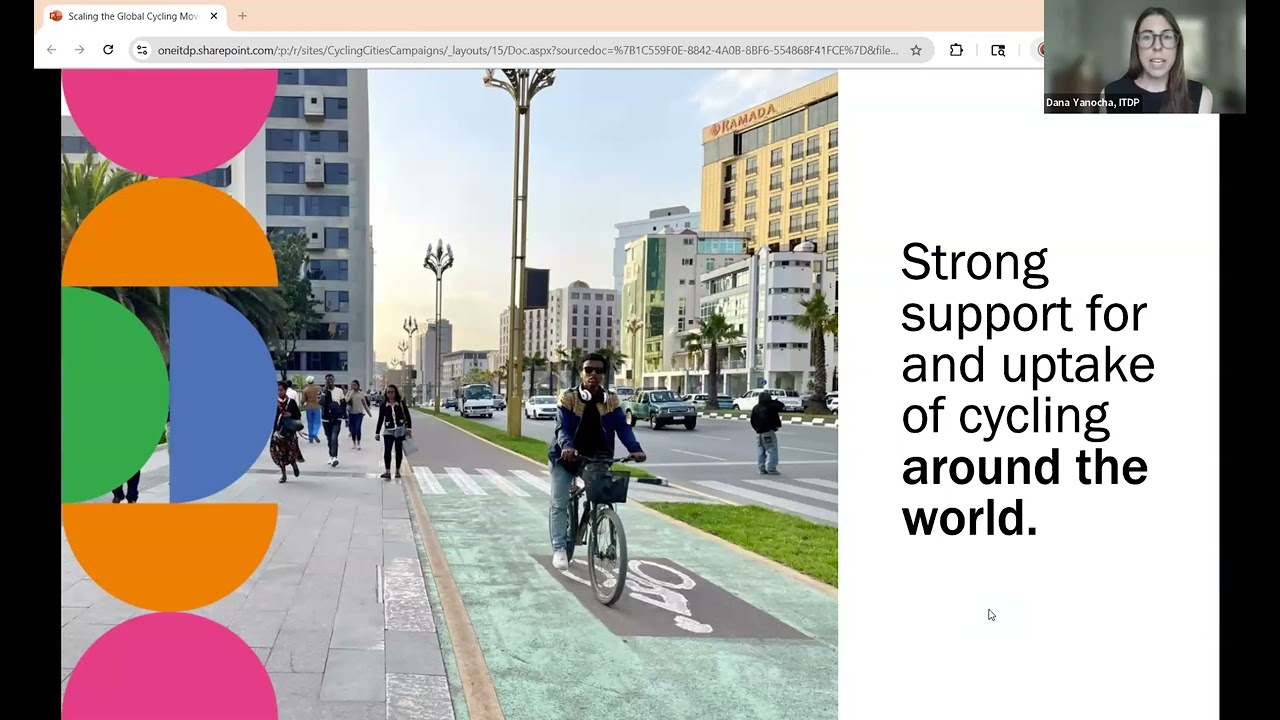Screen dimensions: 1280x720
Task: Open the browser extensions puzzle icon
Action: point(956,50)
